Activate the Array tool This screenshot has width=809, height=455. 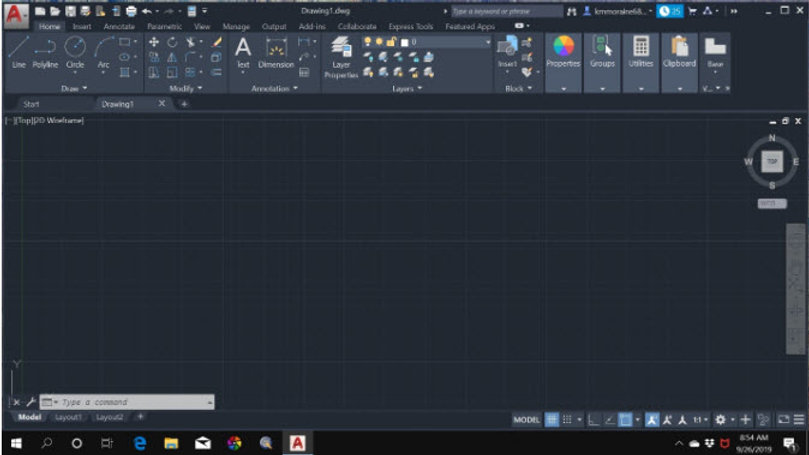point(190,72)
